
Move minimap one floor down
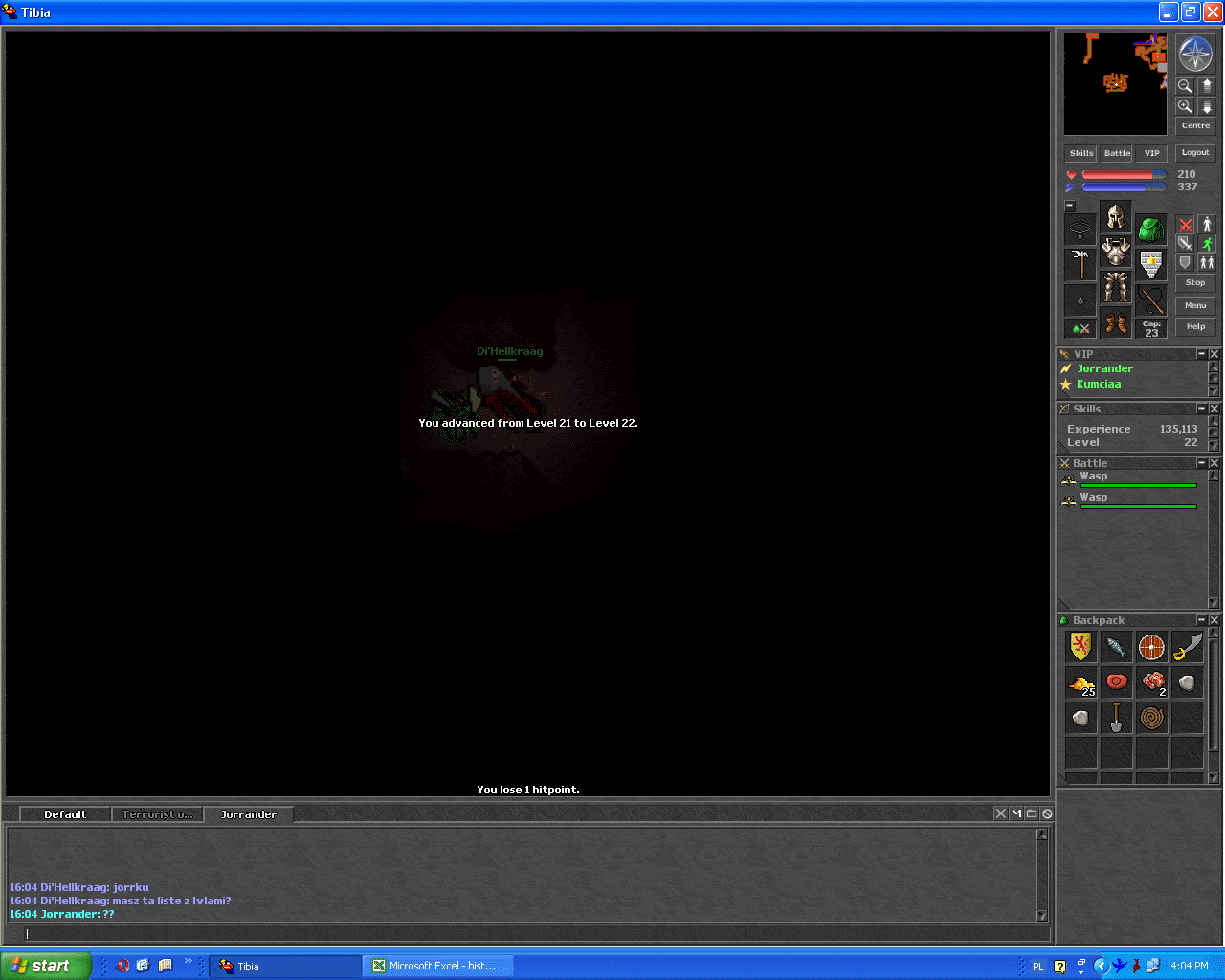point(1206,106)
